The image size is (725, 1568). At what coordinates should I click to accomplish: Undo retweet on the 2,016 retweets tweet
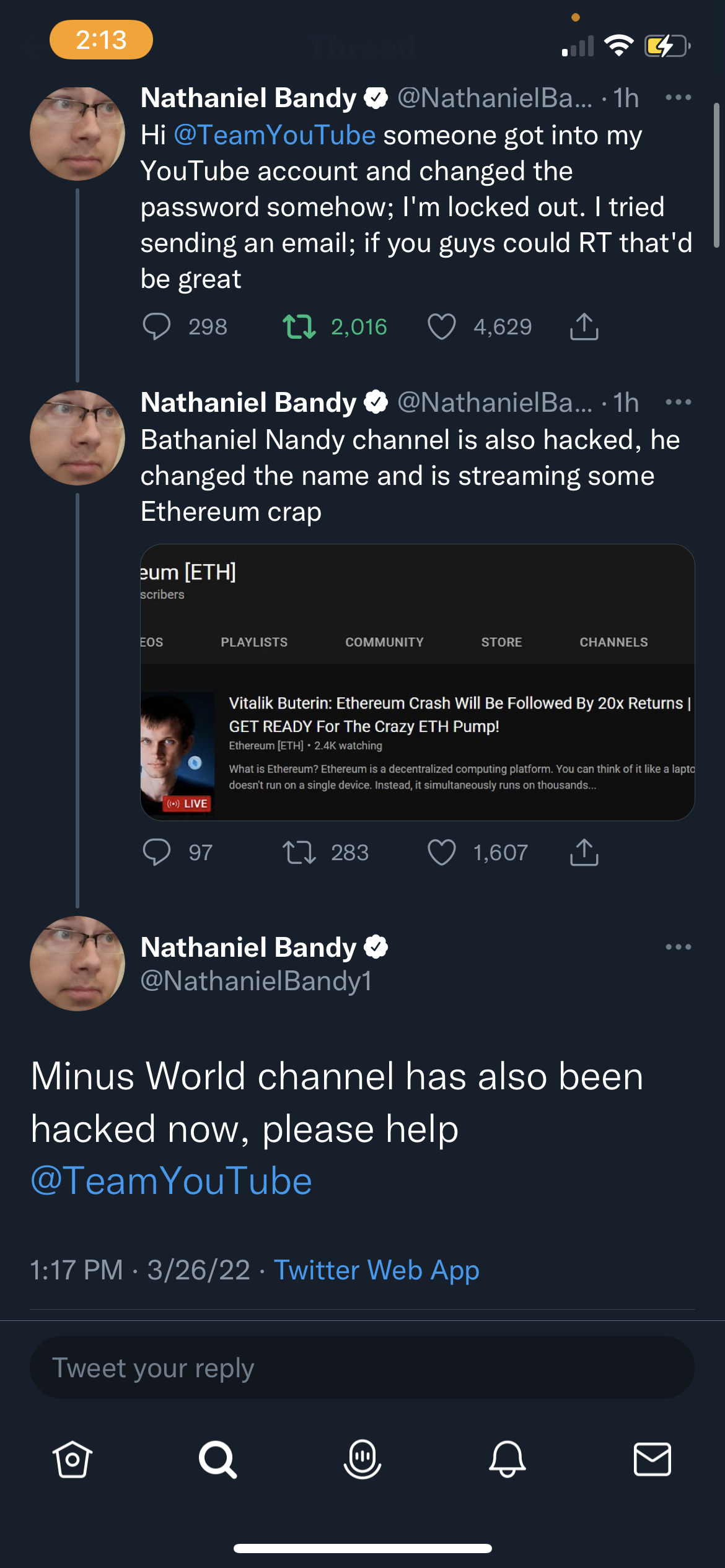pyautogui.click(x=299, y=326)
